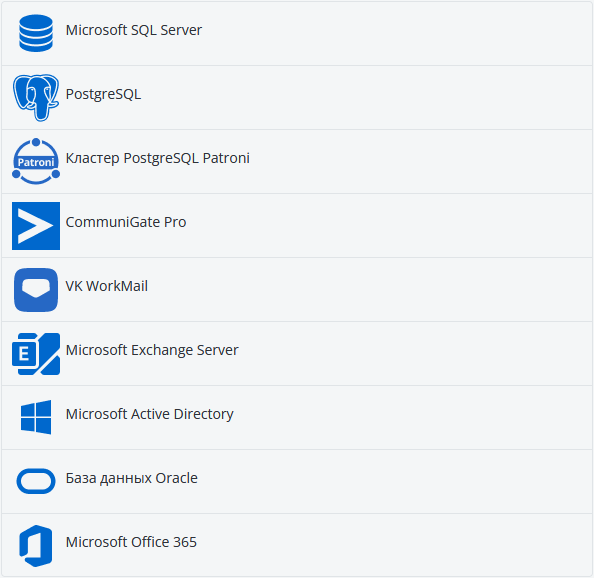The height and width of the screenshot is (578, 594).
Task: Click the Microsoft SQL Server database icon
Action: [36, 33]
